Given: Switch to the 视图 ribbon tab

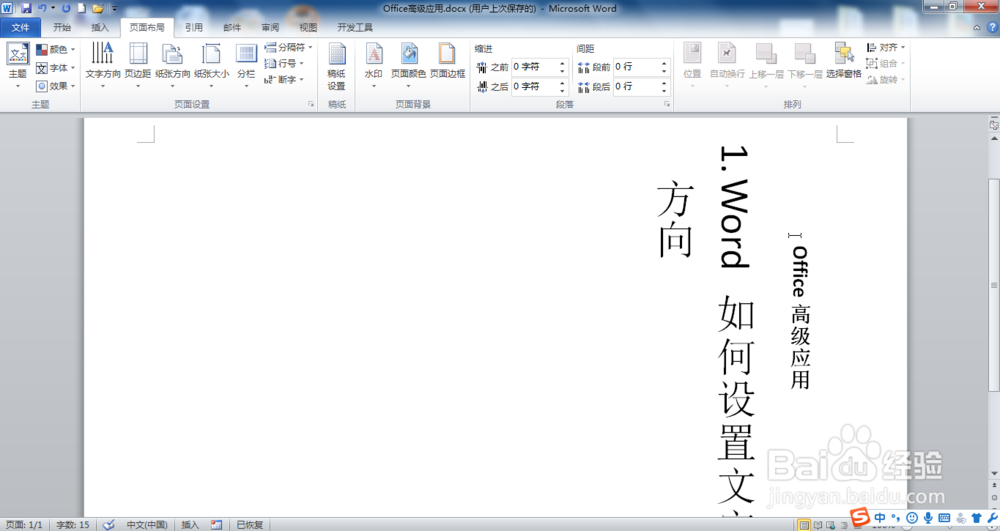Looking at the screenshot, I should click(308, 27).
